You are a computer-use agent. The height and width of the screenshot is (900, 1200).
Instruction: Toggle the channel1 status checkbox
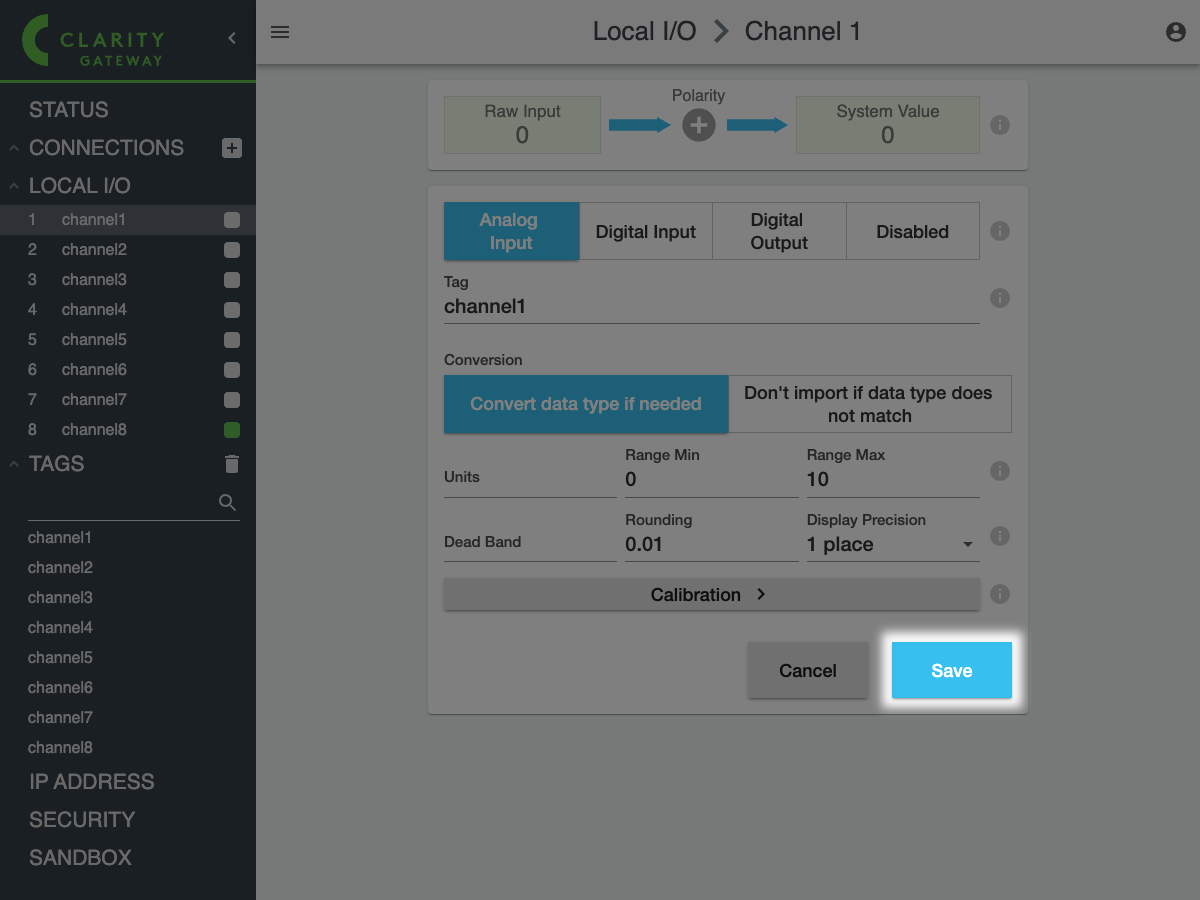pyautogui.click(x=232, y=220)
